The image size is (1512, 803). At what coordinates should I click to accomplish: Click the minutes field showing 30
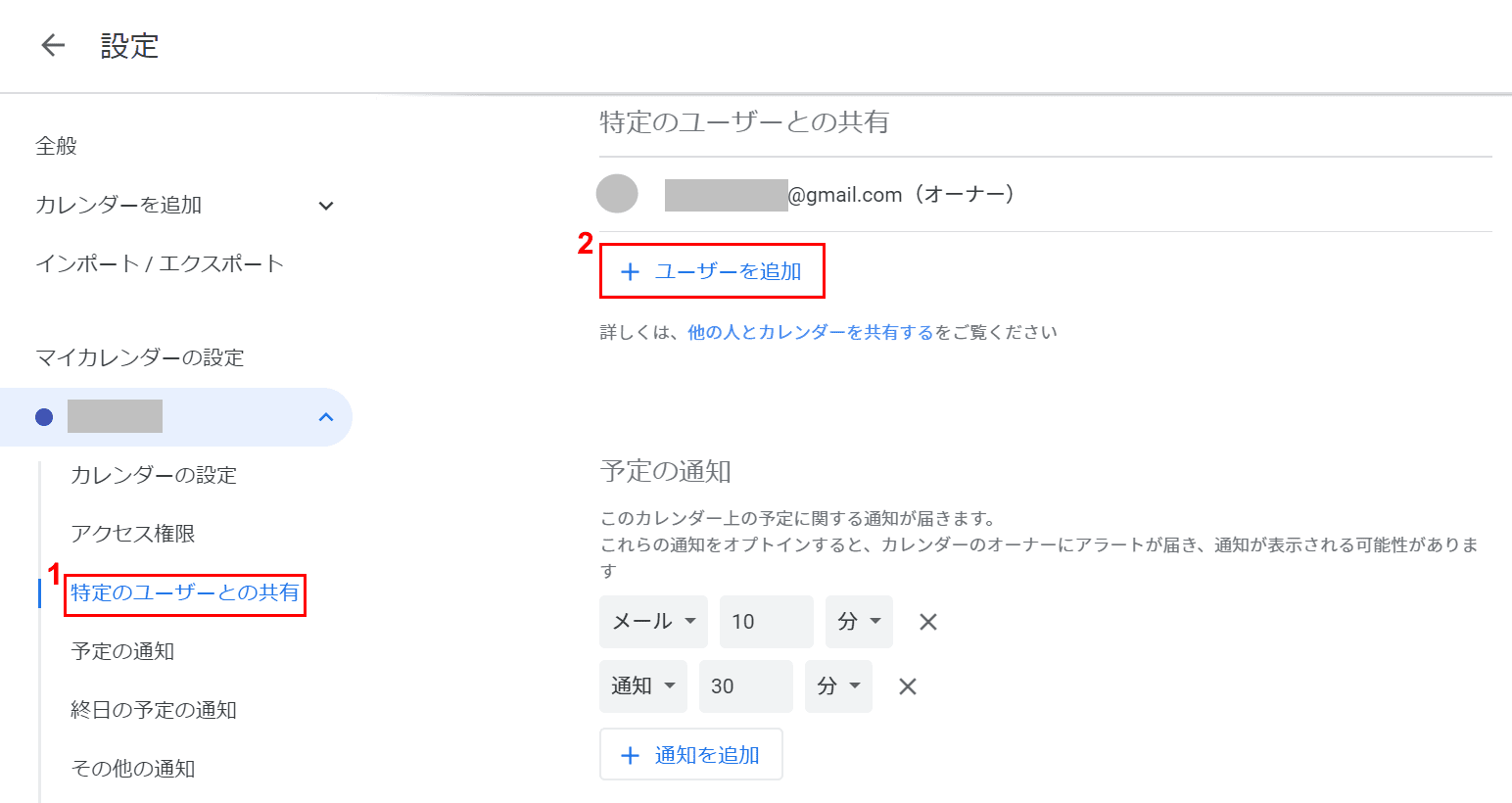[746, 686]
